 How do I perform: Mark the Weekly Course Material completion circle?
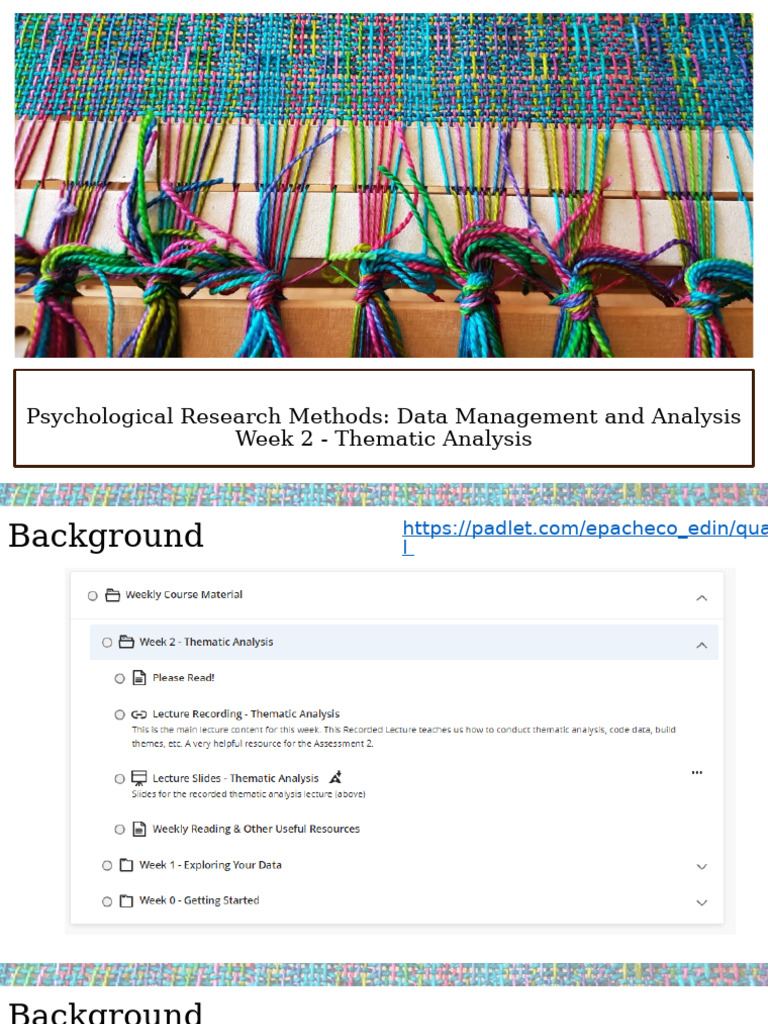93,596
